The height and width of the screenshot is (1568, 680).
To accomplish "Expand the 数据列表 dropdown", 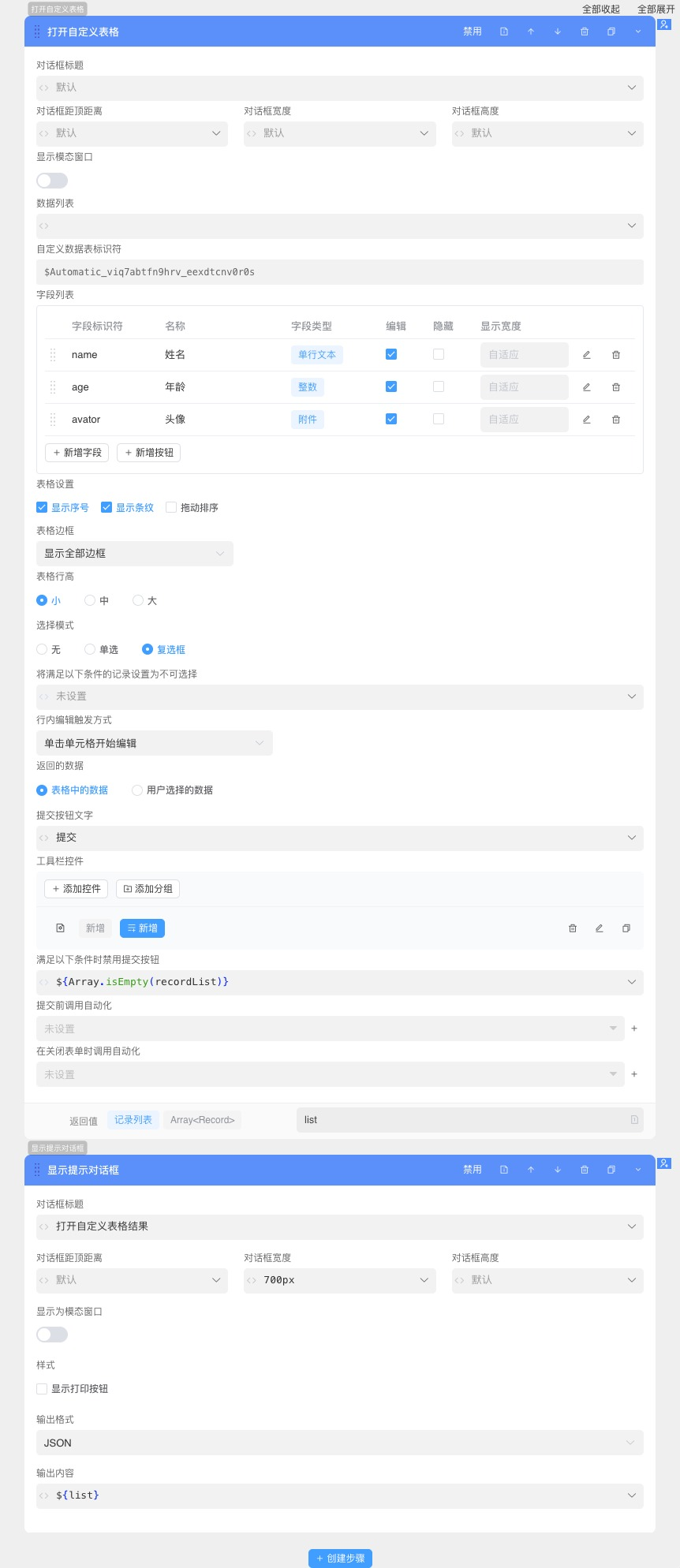I will pyautogui.click(x=340, y=226).
